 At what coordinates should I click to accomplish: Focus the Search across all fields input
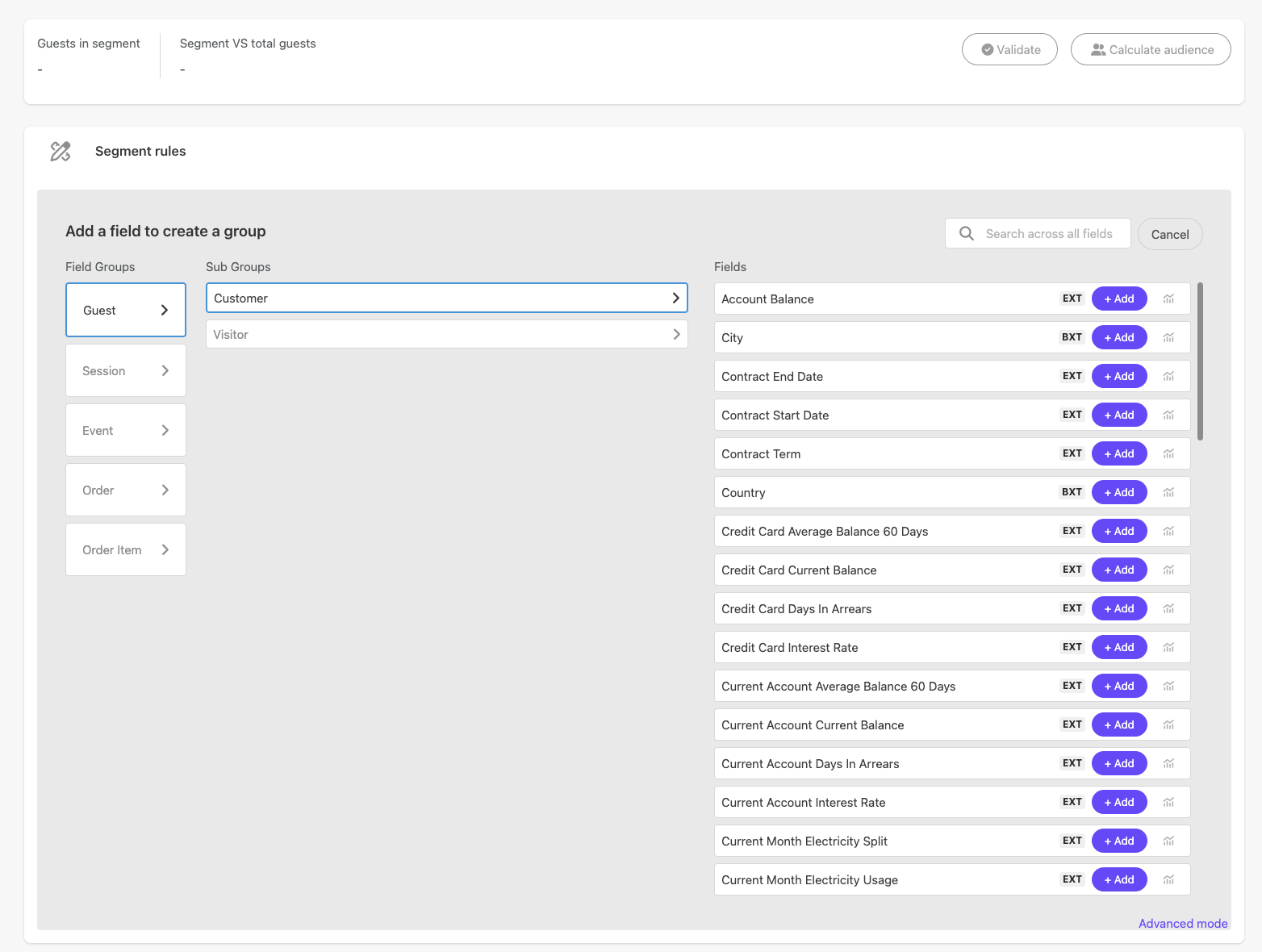(x=1049, y=234)
